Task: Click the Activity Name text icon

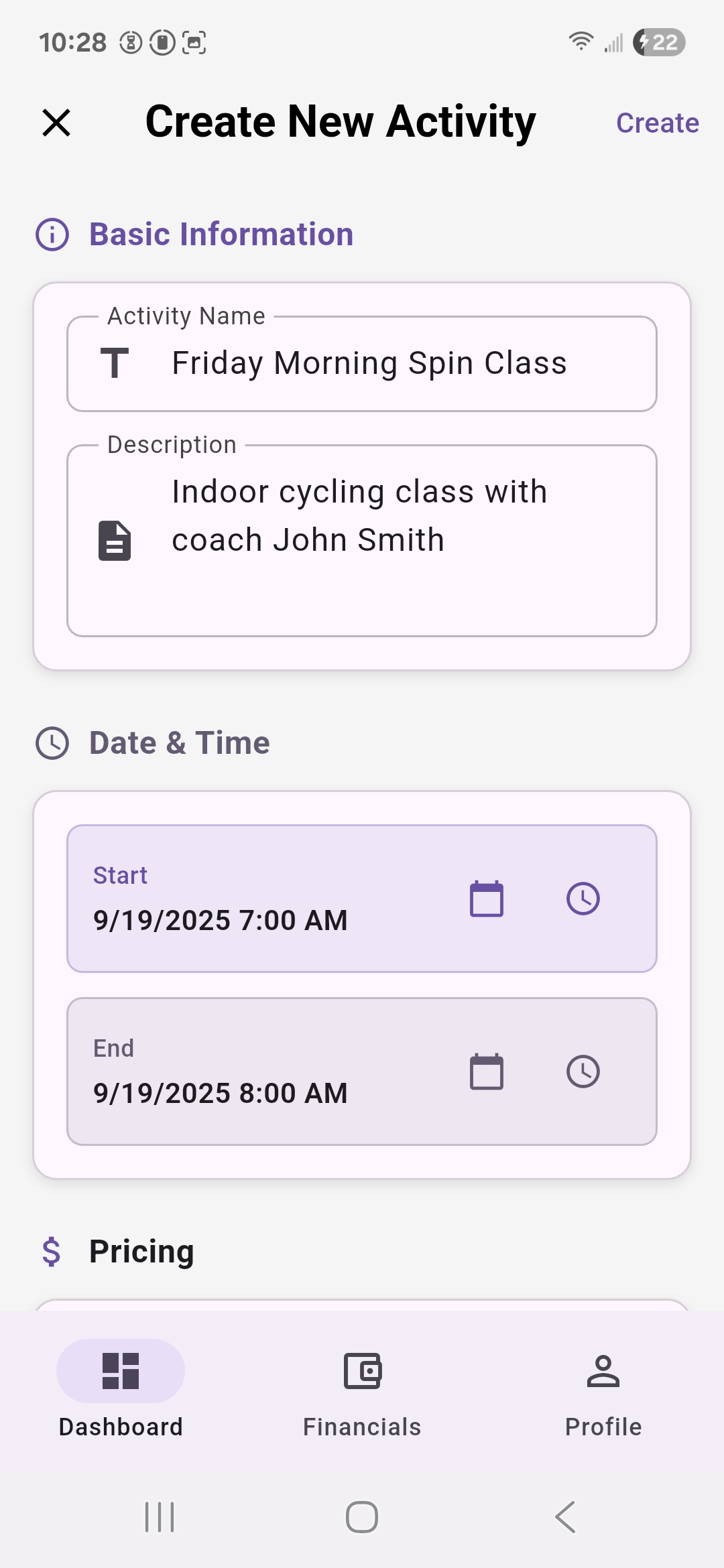Action: (x=115, y=363)
